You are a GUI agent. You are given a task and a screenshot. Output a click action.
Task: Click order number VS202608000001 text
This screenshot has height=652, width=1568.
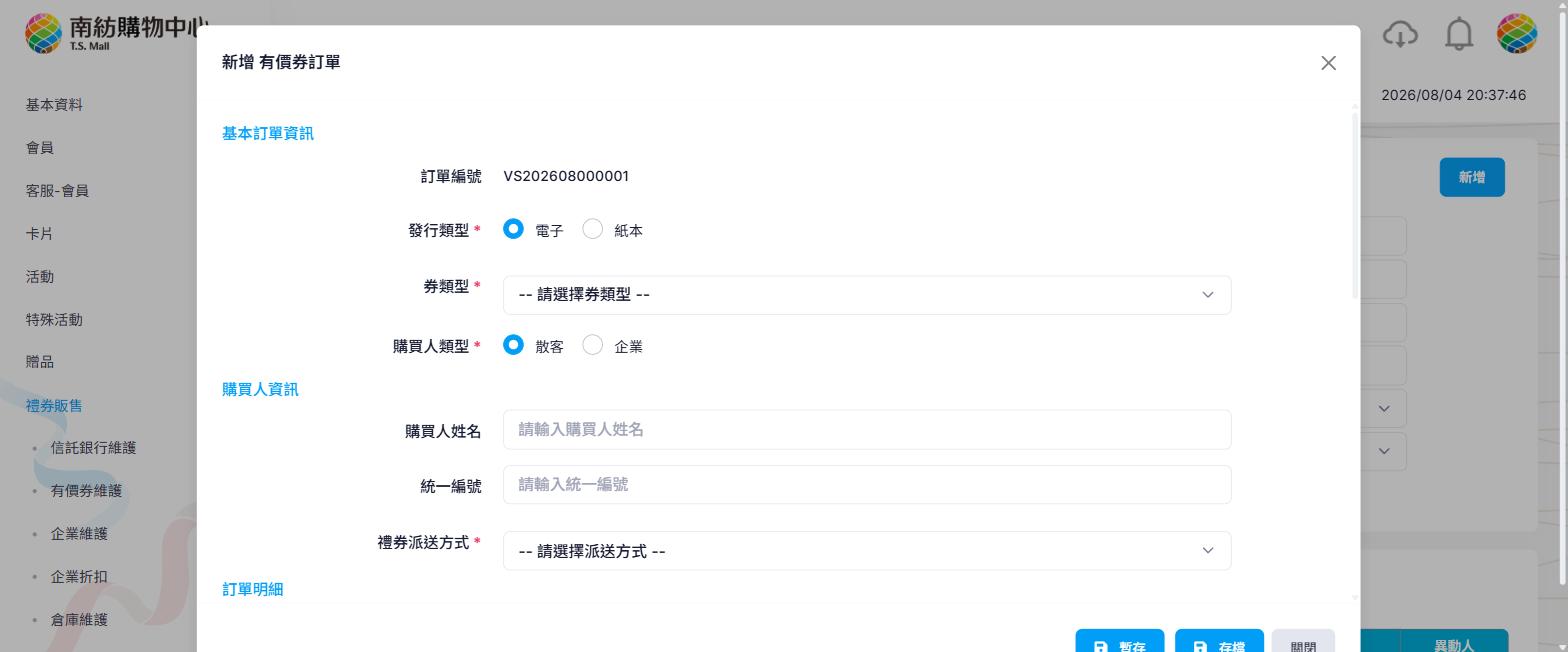click(566, 176)
